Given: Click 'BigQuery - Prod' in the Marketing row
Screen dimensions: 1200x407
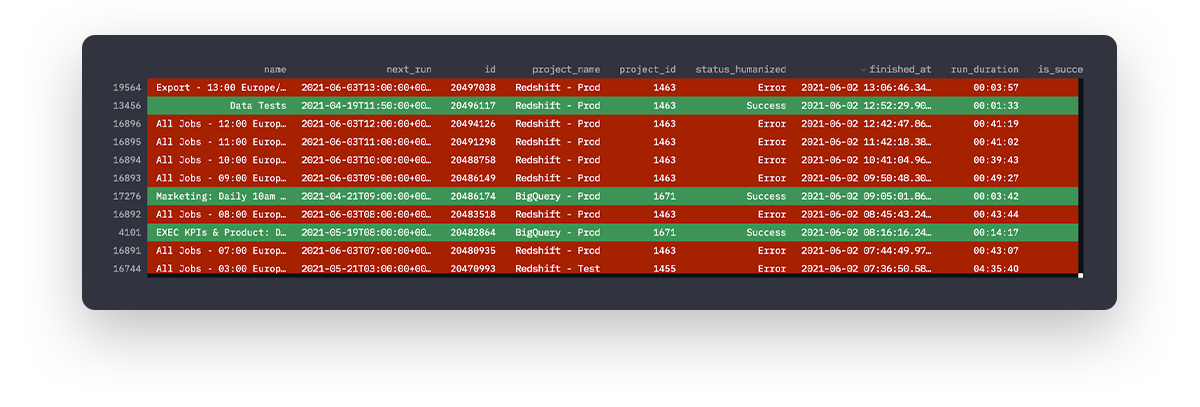Looking at the screenshot, I should (x=558, y=197).
